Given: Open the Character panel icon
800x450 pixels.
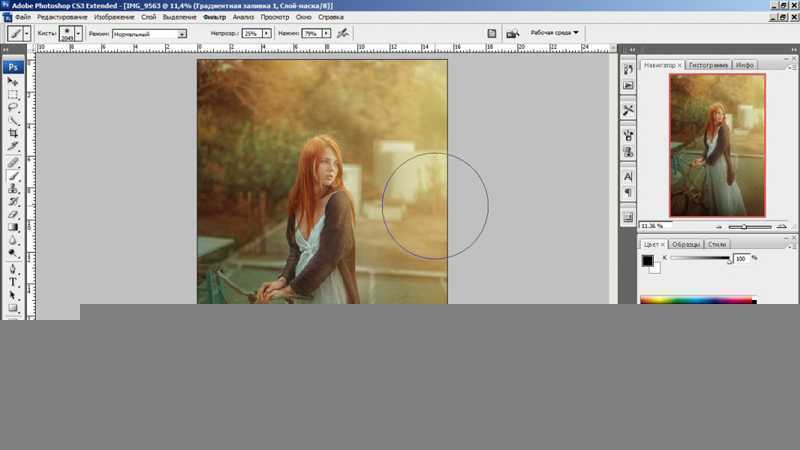Looking at the screenshot, I should [628, 177].
